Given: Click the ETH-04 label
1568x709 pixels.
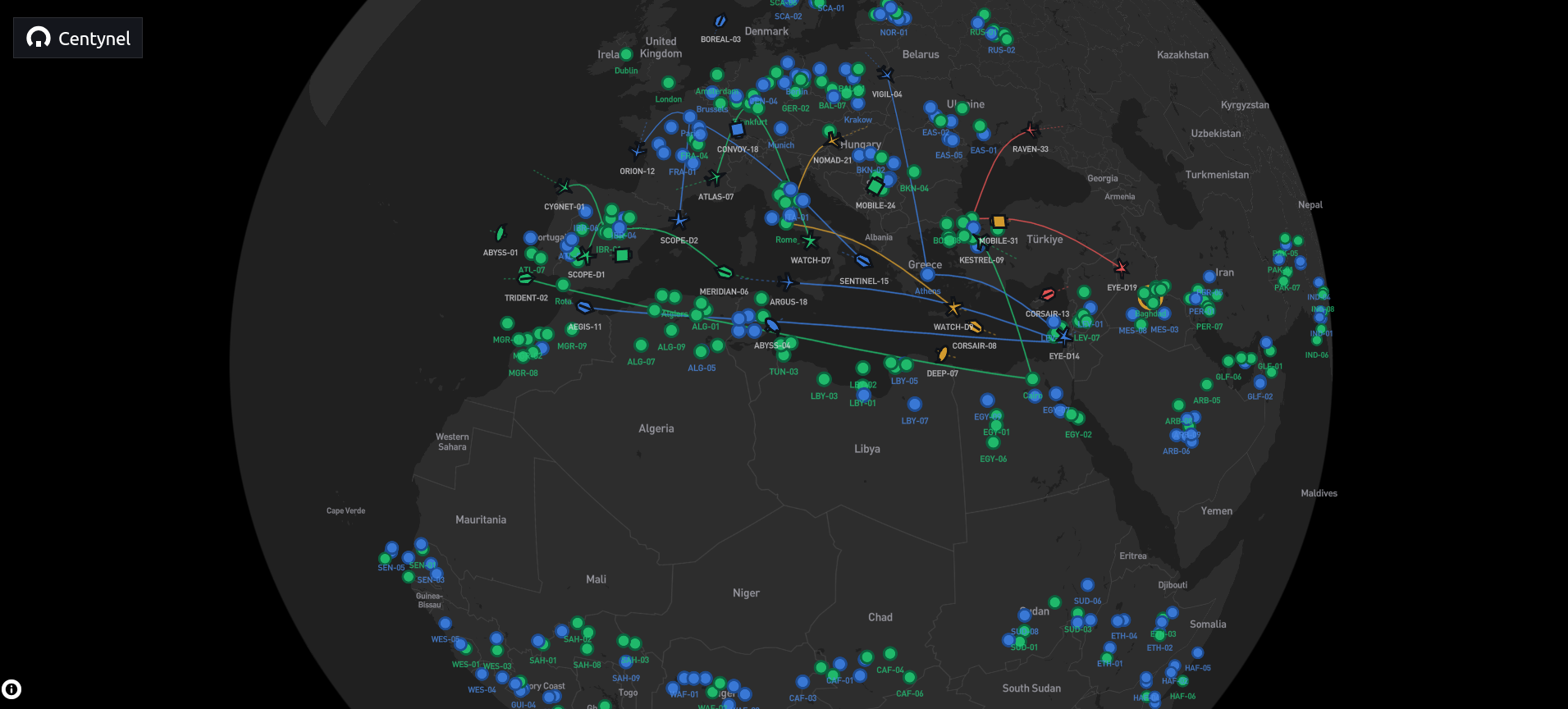Looking at the screenshot, I should (x=1124, y=636).
